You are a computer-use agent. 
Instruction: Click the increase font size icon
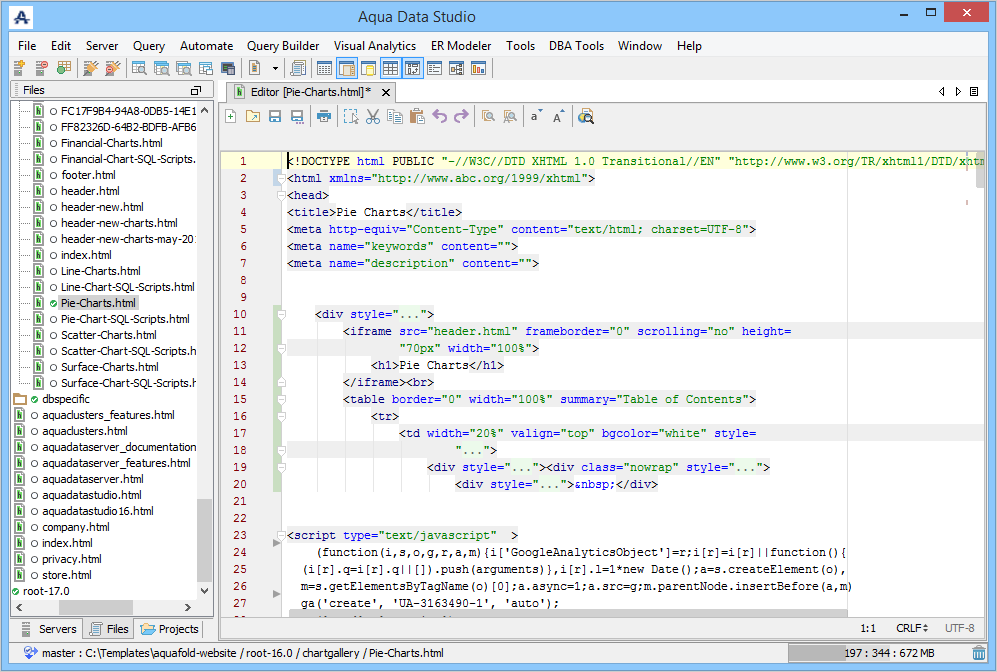(x=559, y=117)
